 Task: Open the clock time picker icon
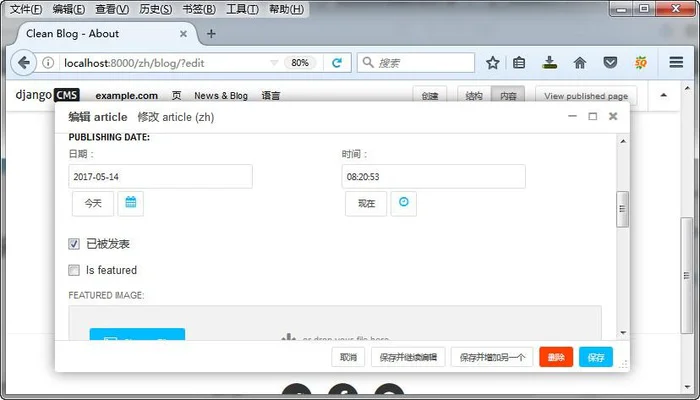(404, 204)
